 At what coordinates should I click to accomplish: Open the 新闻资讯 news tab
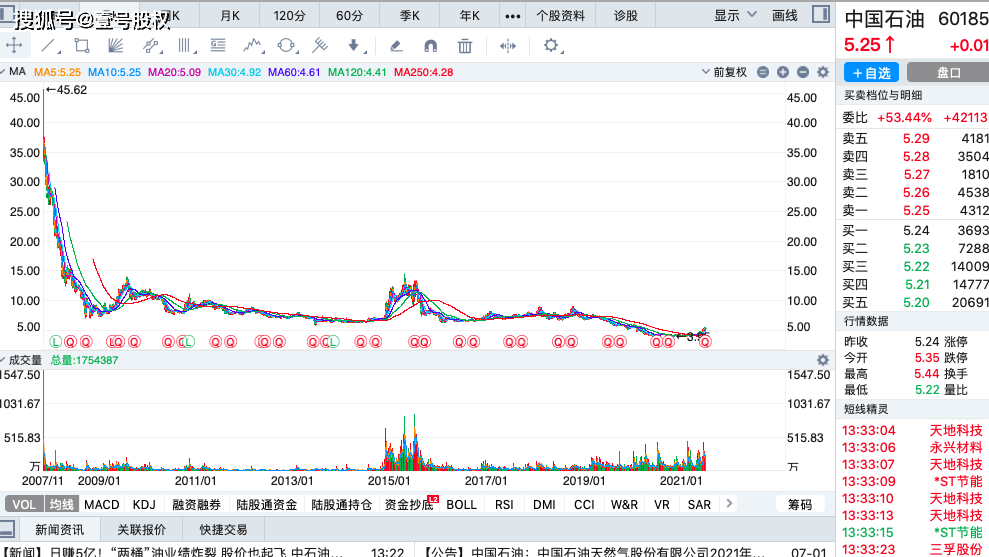point(62,529)
